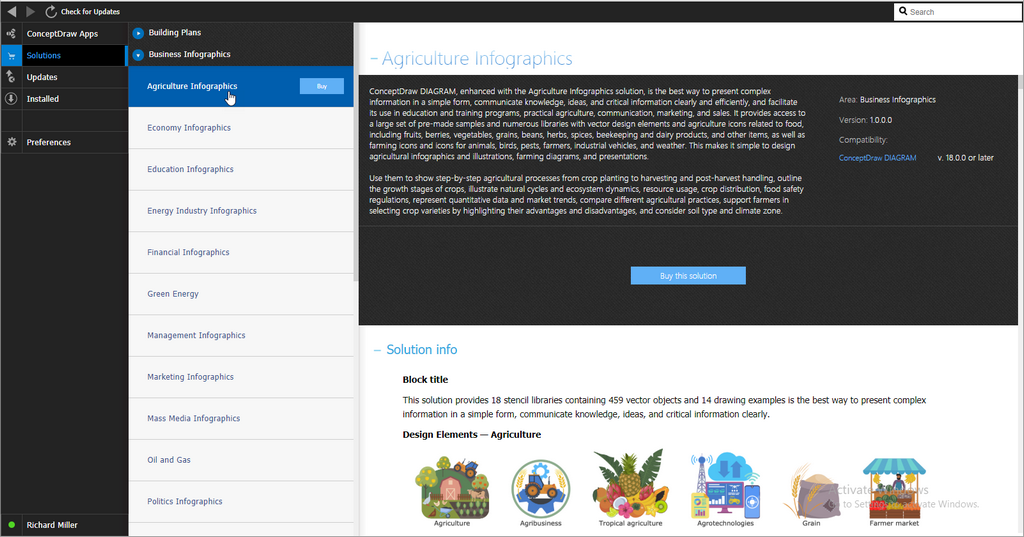Open the Farmer market stall icon
Image resolution: width=1024 pixels, height=537 pixels.
[894, 488]
